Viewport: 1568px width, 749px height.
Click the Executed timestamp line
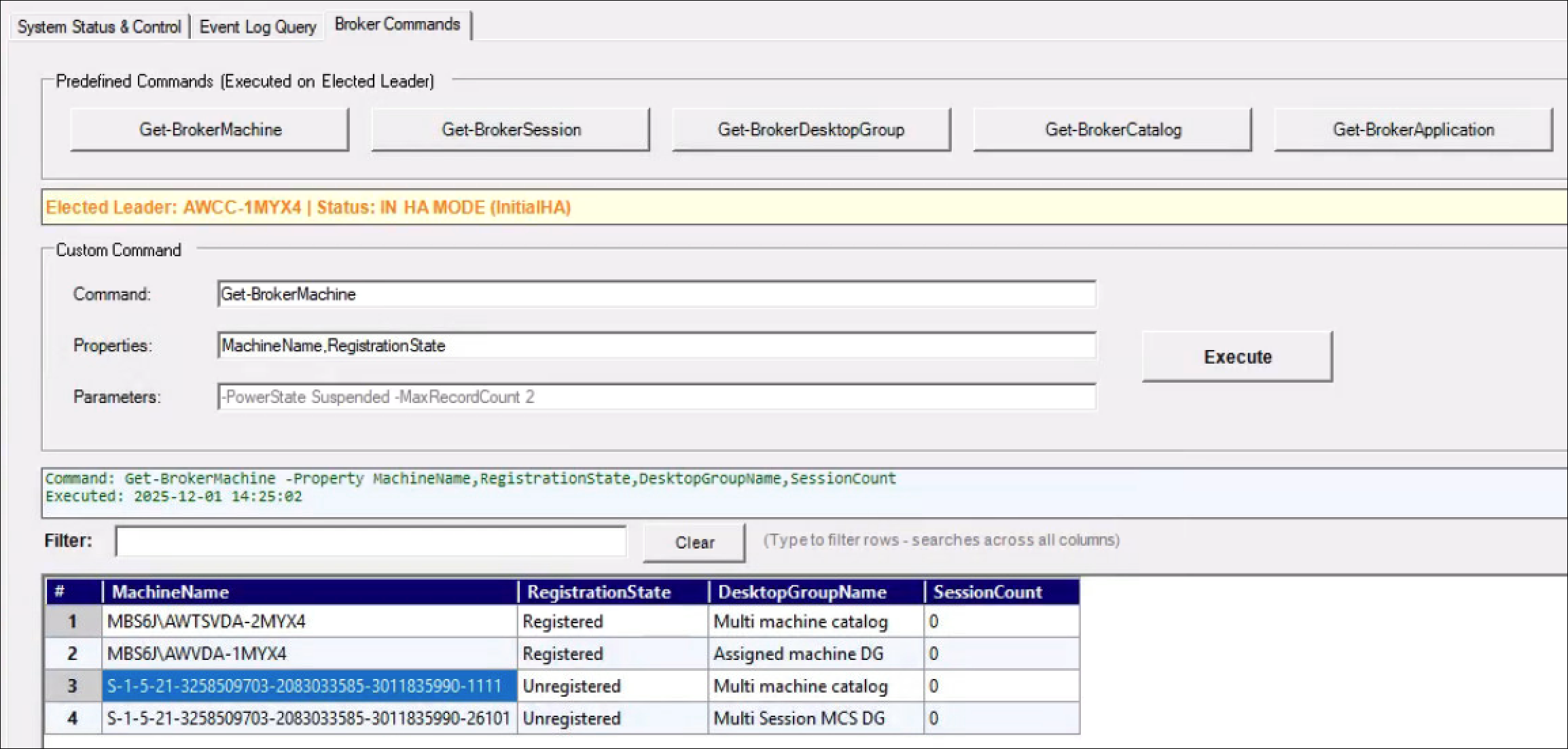click(x=174, y=496)
